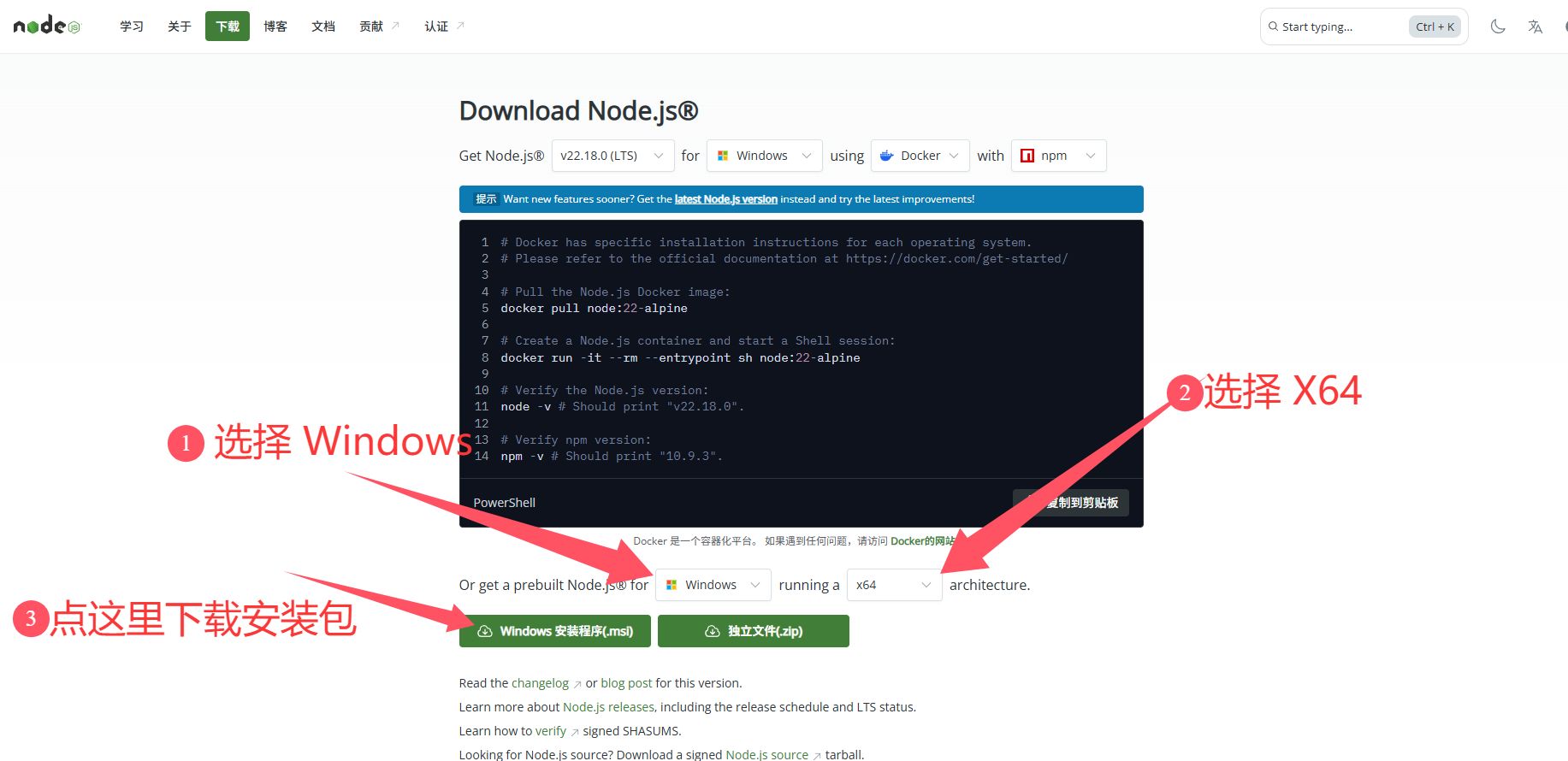Select the 下载 nav tab
Viewport: 1568px width, 761px height.
pyautogui.click(x=228, y=27)
